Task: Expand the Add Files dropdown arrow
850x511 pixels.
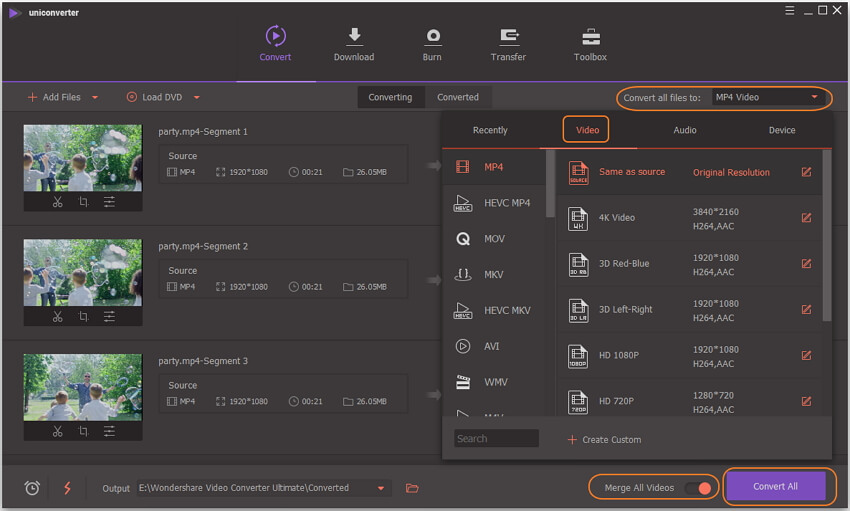Action: [x=95, y=98]
